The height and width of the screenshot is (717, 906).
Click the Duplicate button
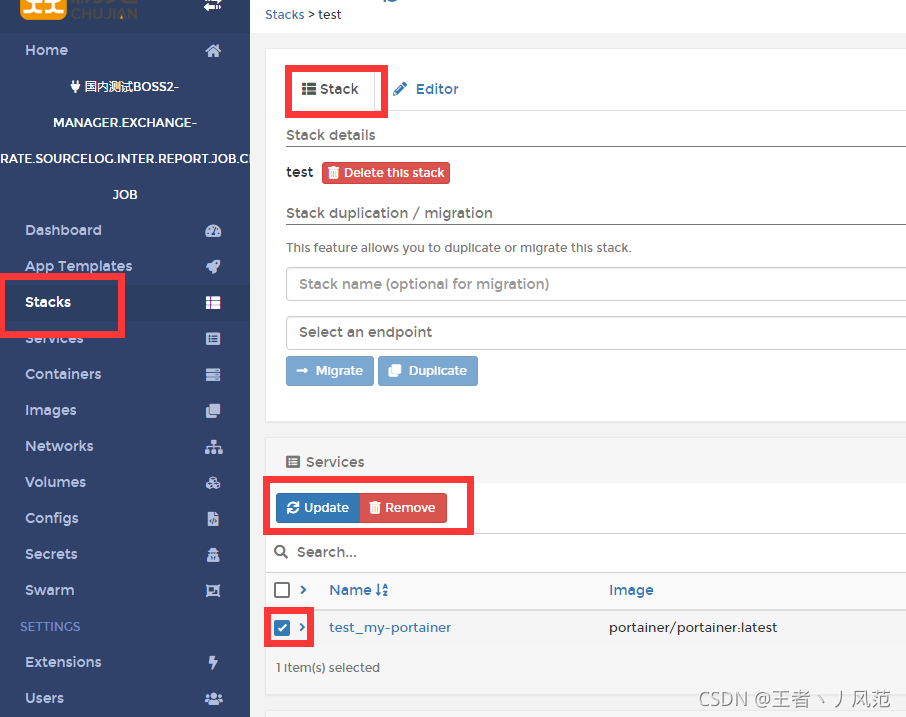pyautogui.click(x=428, y=371)
